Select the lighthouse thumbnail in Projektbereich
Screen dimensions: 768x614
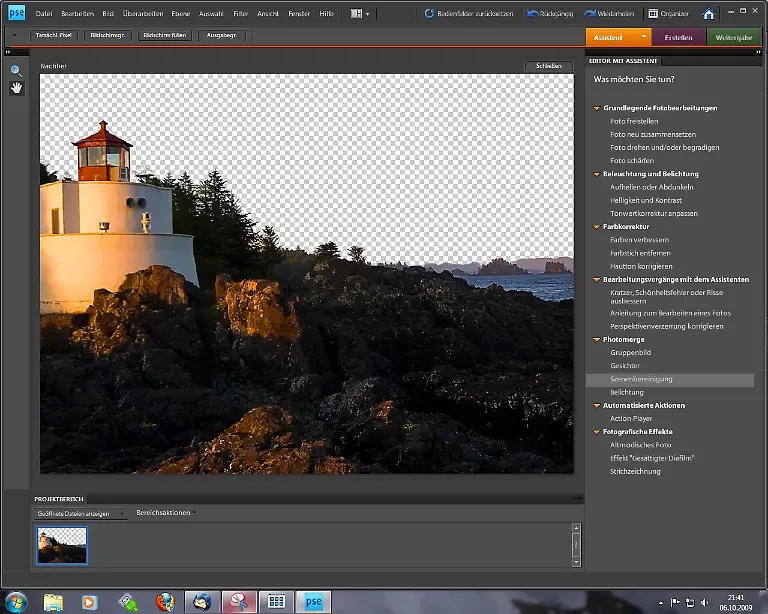[62, 545]
